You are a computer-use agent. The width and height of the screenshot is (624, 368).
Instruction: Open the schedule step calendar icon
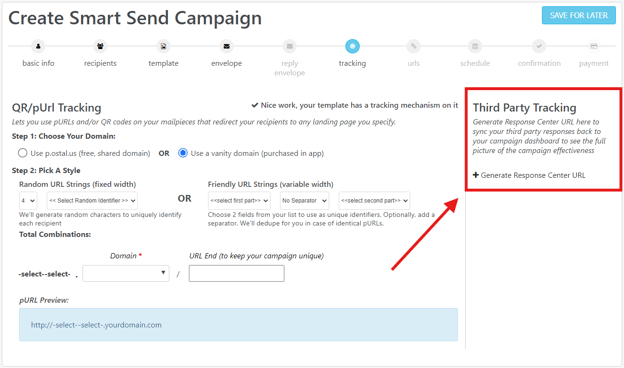[475, 47]
